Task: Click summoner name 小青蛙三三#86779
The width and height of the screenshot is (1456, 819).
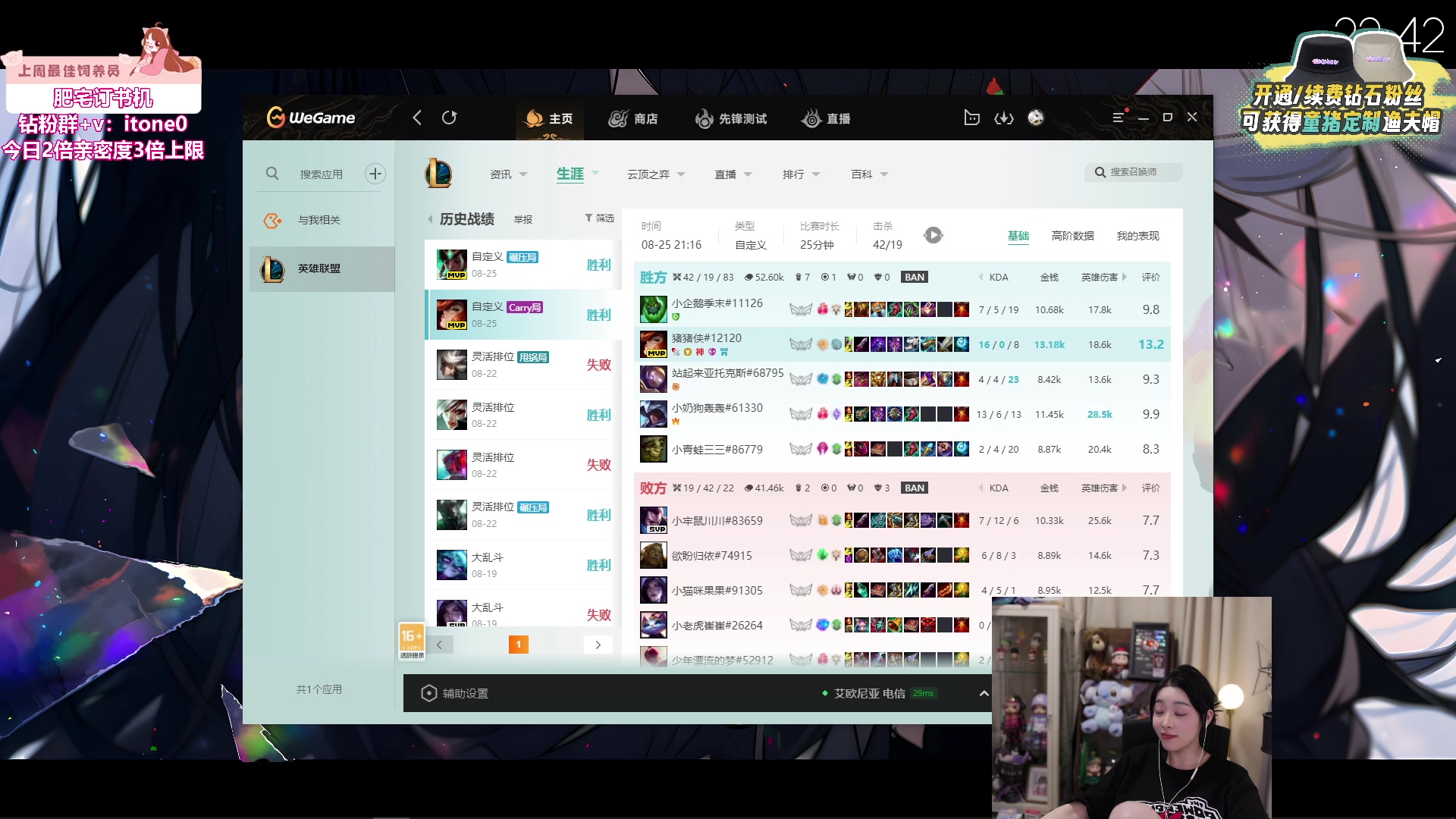Action: (x=717, y=449)
